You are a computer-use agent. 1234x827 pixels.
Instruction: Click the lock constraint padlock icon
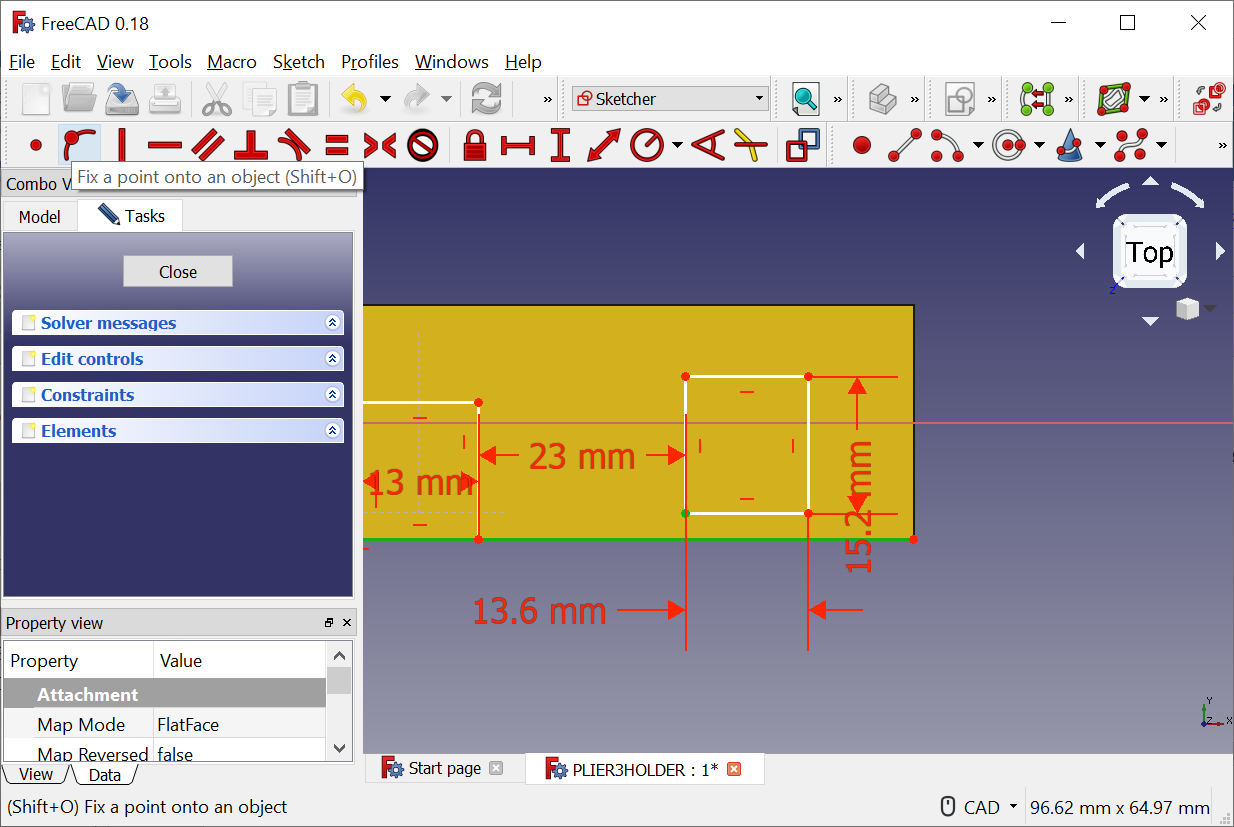[475, 146]
